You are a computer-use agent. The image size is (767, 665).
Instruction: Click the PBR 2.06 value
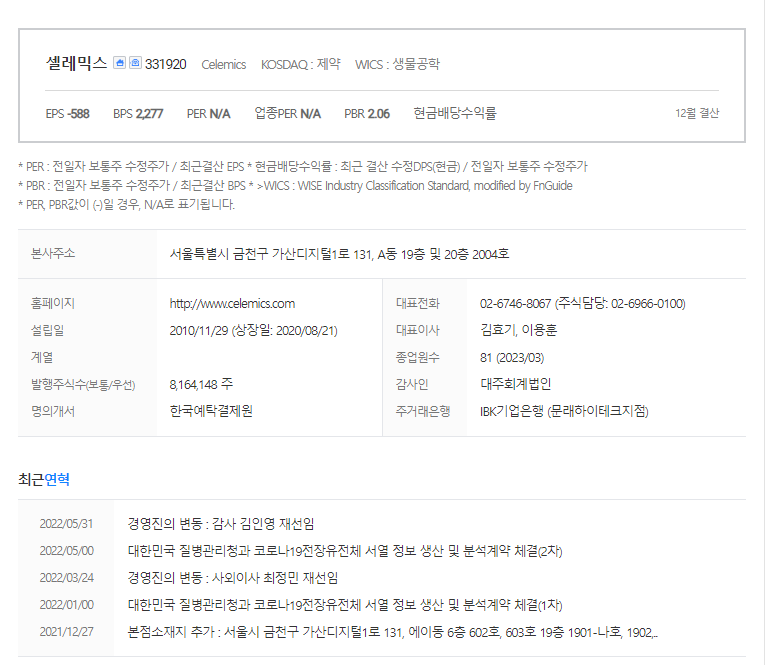pos(367,114)
